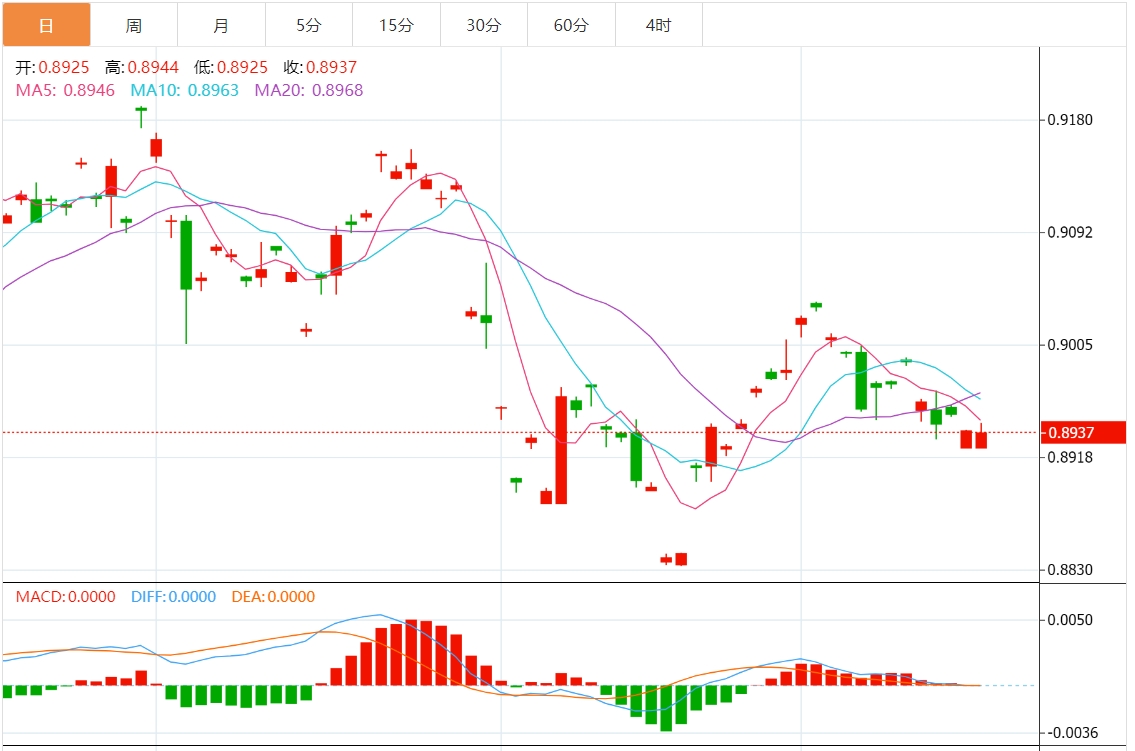Click the MA10: 0.8963 label
This screenshot has height=751, width=1135.
click(185, 90)
